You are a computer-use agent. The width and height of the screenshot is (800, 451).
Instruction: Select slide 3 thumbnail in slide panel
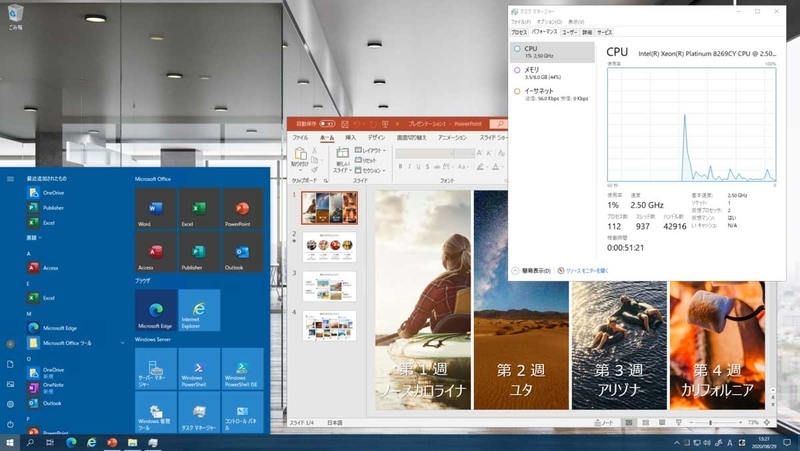click(329, 285)
